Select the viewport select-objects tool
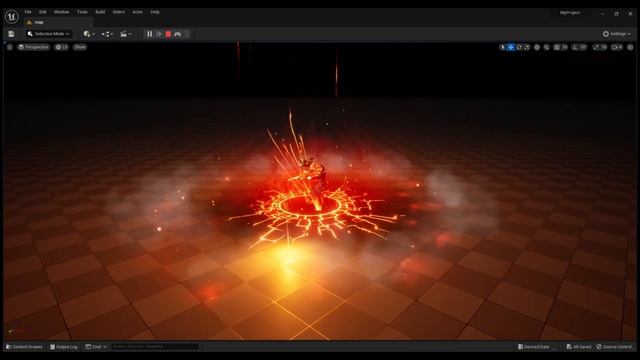The width and height of the screenshot is (640, 360). (x=502, y=47)
